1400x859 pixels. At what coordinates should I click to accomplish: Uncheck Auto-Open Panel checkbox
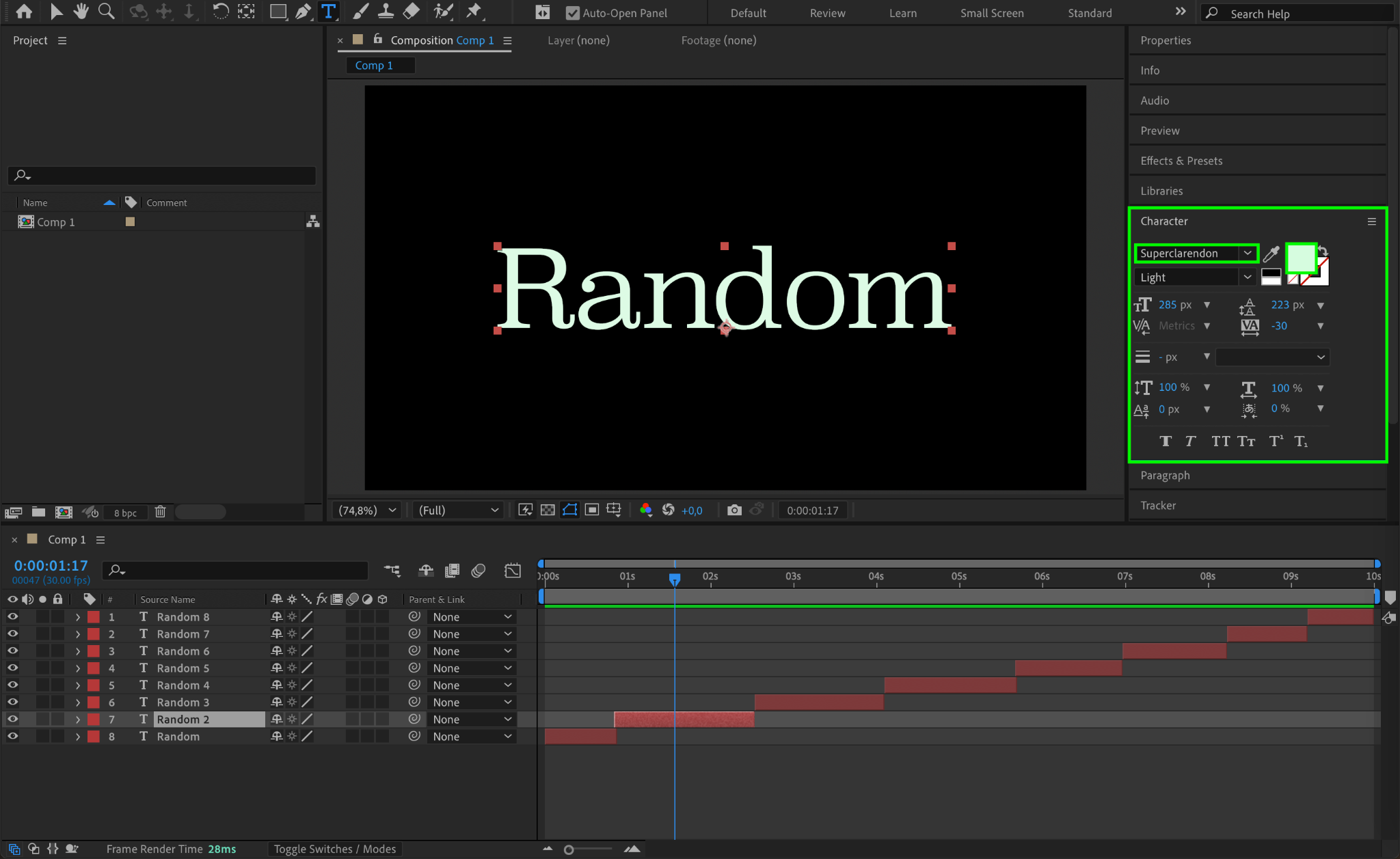pos(573,13)
